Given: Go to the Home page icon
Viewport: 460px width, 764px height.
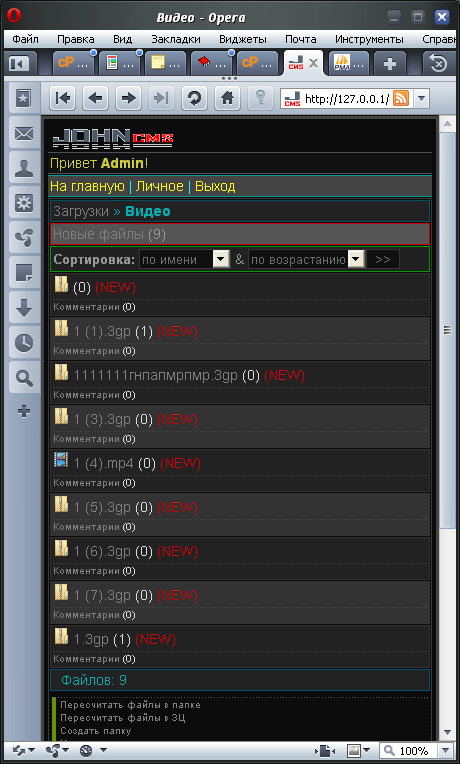Looking at the screenshot, I should point(227,98).
